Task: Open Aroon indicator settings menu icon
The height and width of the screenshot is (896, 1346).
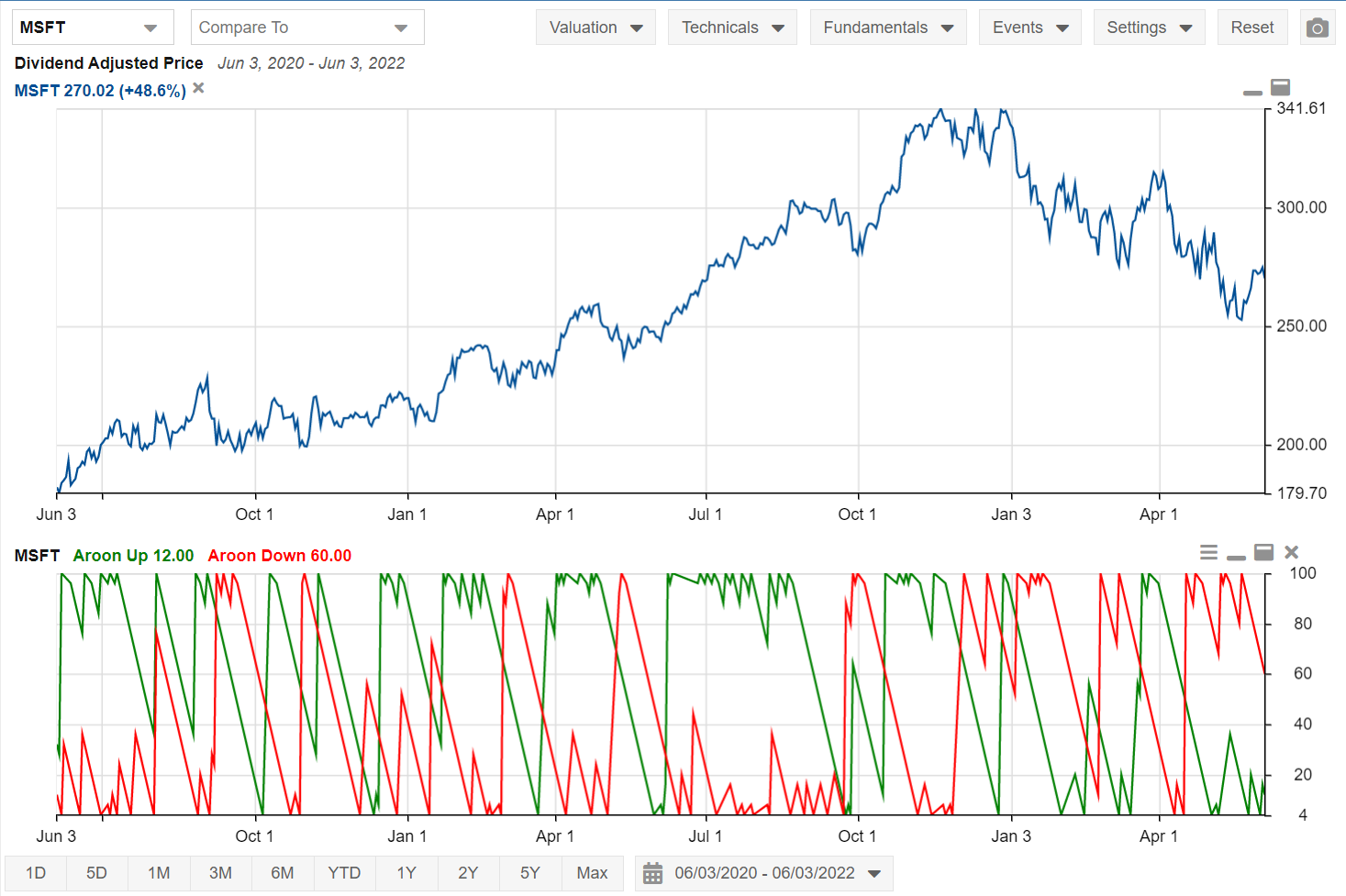Action: [x=1209, y=552]
